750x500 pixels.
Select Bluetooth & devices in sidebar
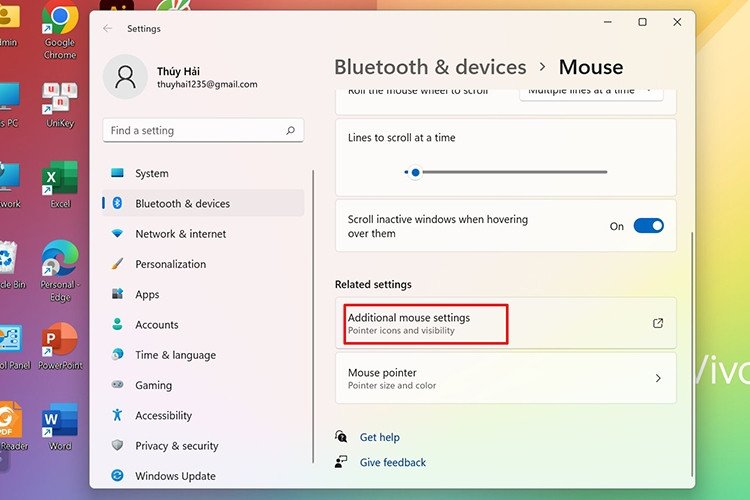pyautogui.click(x=203, y=203)
